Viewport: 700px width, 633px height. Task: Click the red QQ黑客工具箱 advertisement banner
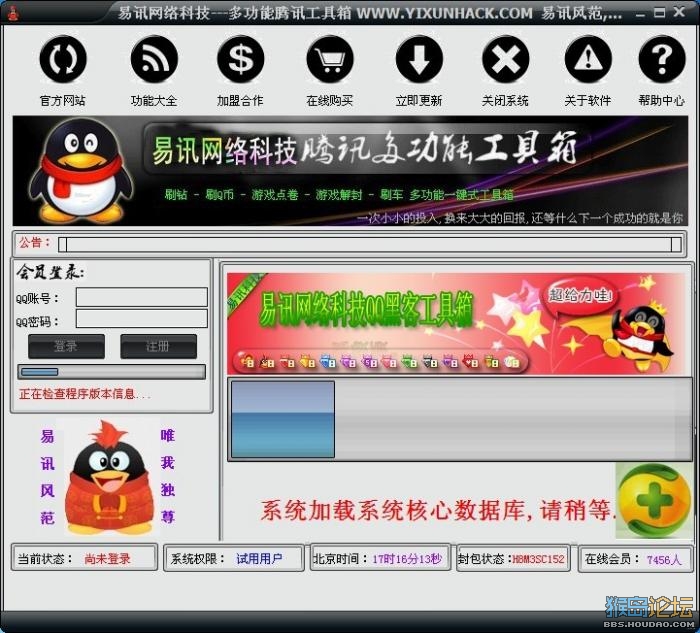[x=456, y=324]
